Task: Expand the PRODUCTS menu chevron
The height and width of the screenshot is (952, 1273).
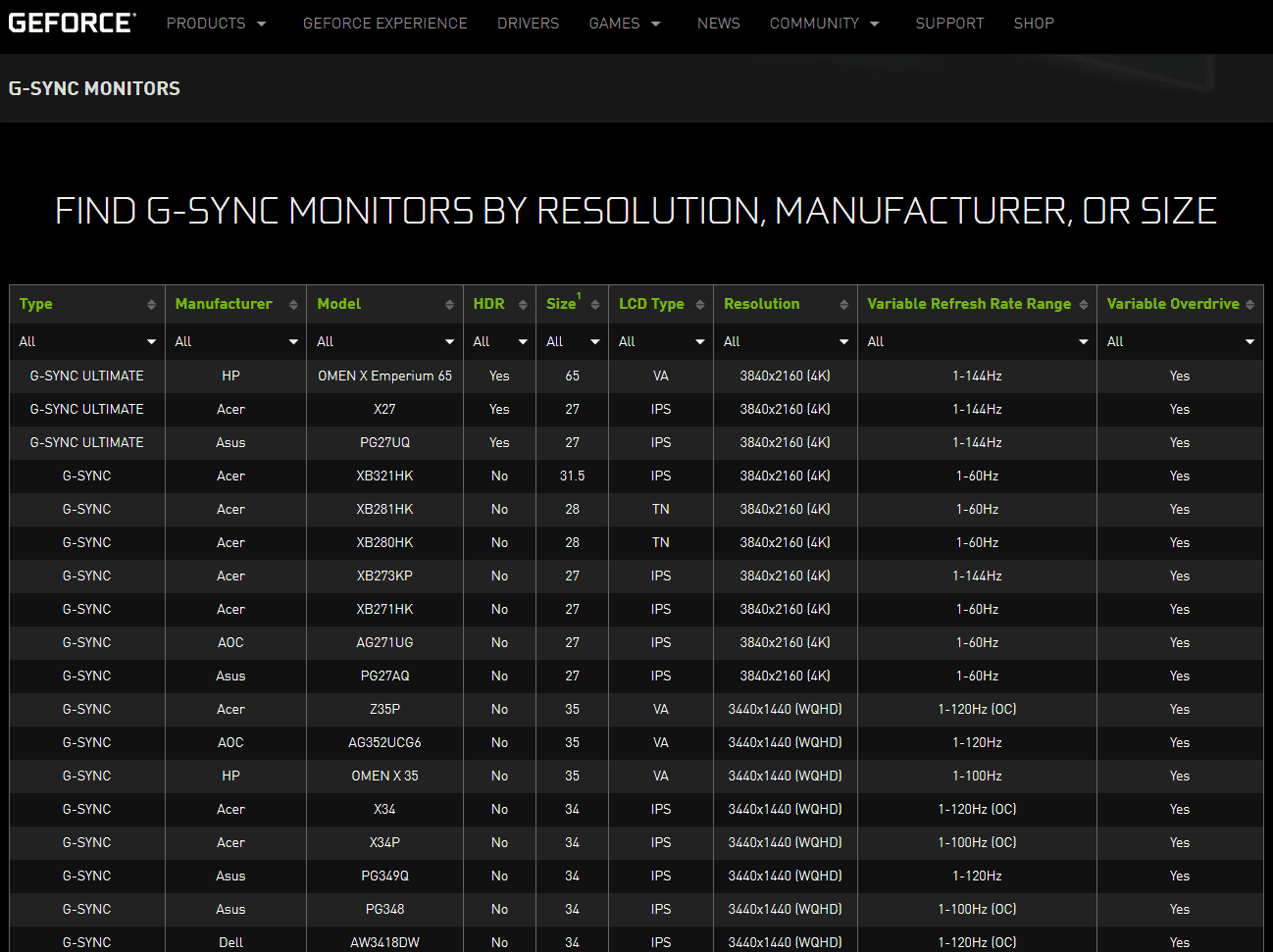Action: click(x=261, y=23)
